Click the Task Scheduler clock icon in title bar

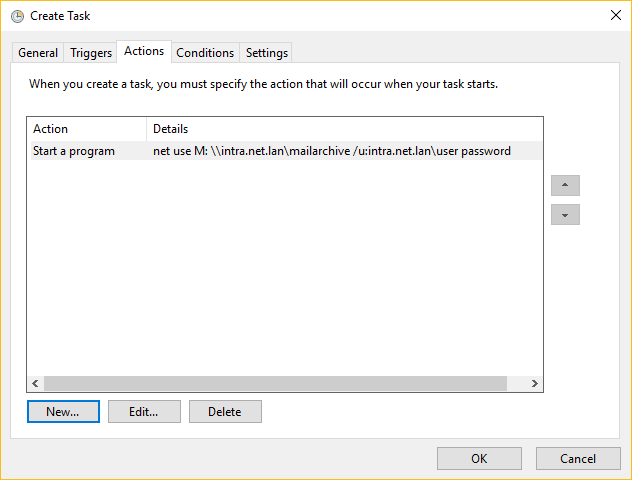pyautogui.click(x=17, y=16)
